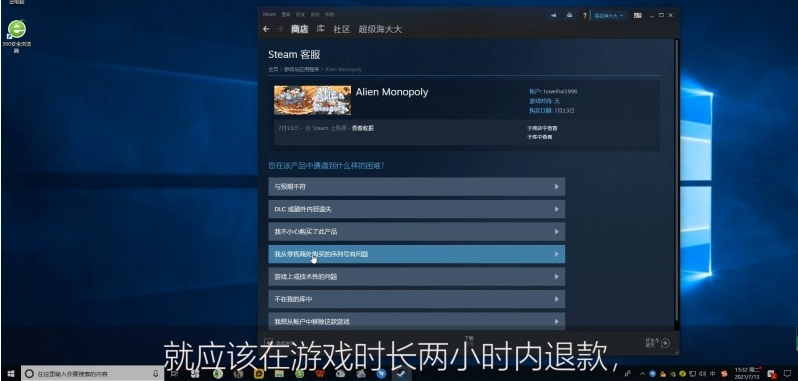Screen dimensions: 798x381
Task: Click the taskbar search input box
Action: [x=93, y=374]
